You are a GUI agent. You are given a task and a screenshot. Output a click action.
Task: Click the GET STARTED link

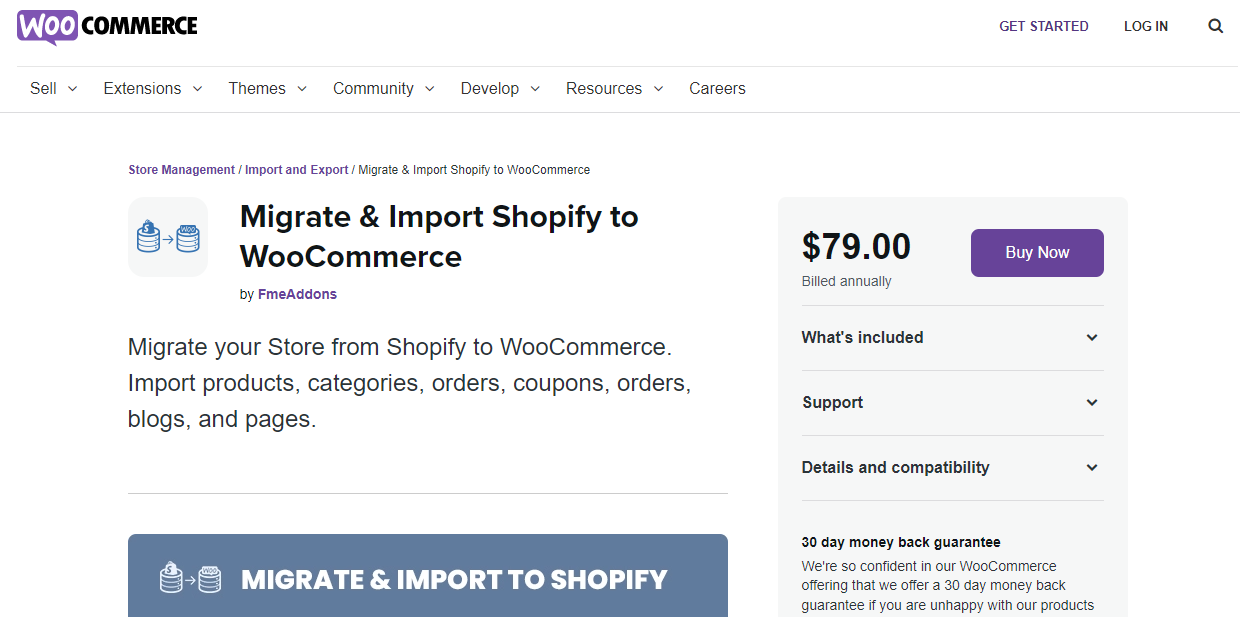pos(1044,26)
